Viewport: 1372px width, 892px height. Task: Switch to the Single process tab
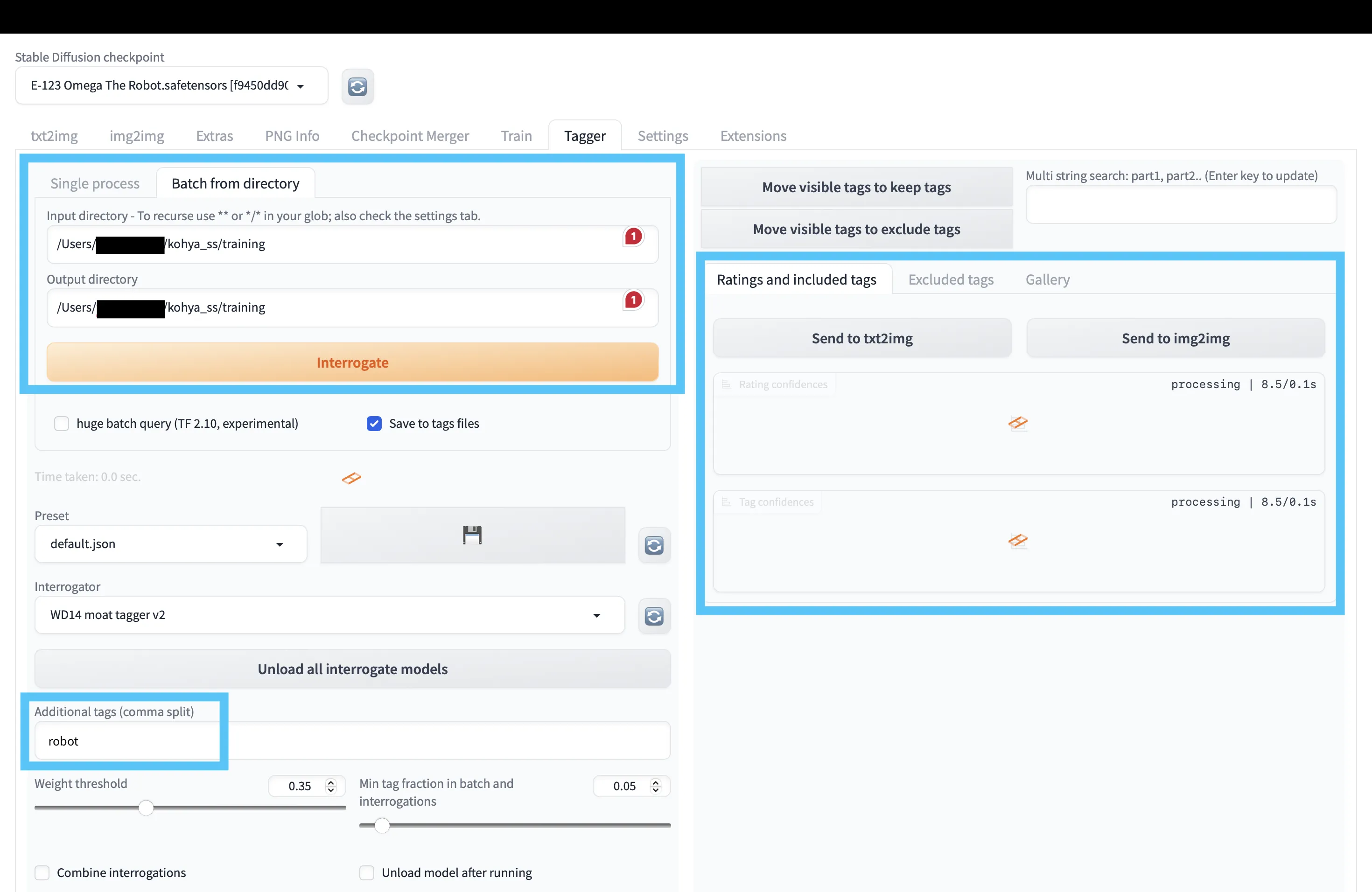point(97,183)
